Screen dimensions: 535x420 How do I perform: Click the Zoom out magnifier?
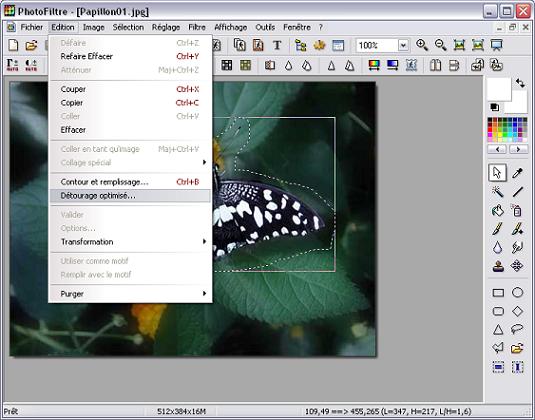(440, 45)
